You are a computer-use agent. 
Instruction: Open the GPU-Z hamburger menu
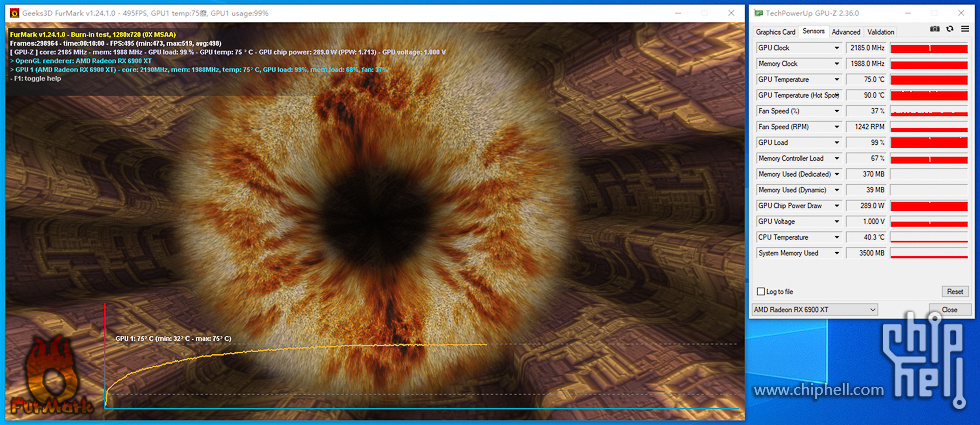[x=965, y=29]
